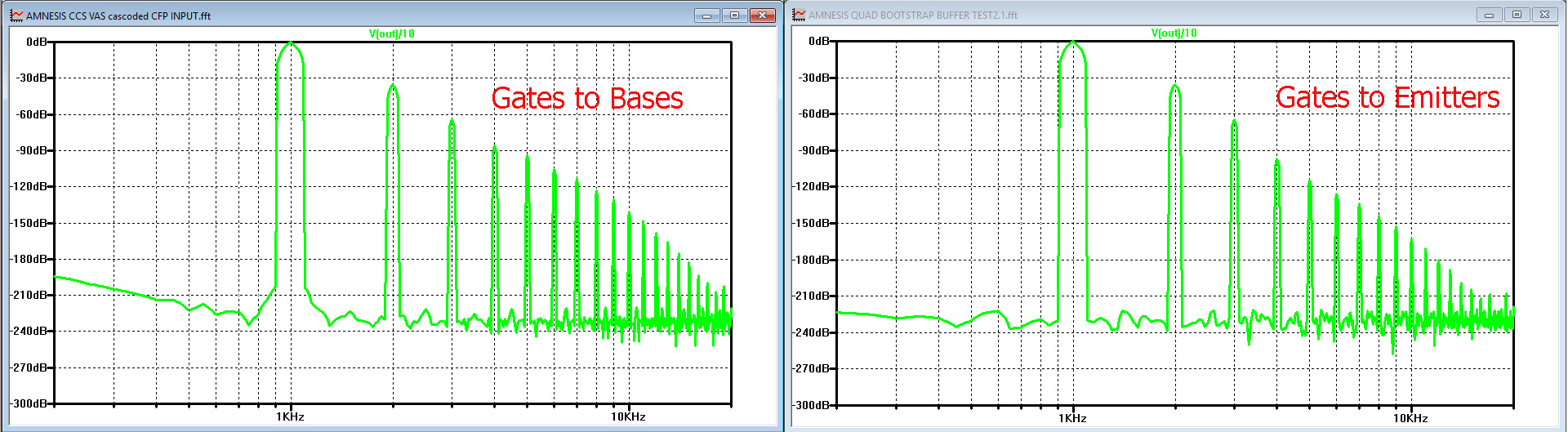Click the V(out)/10 trace label in left window

392,33
